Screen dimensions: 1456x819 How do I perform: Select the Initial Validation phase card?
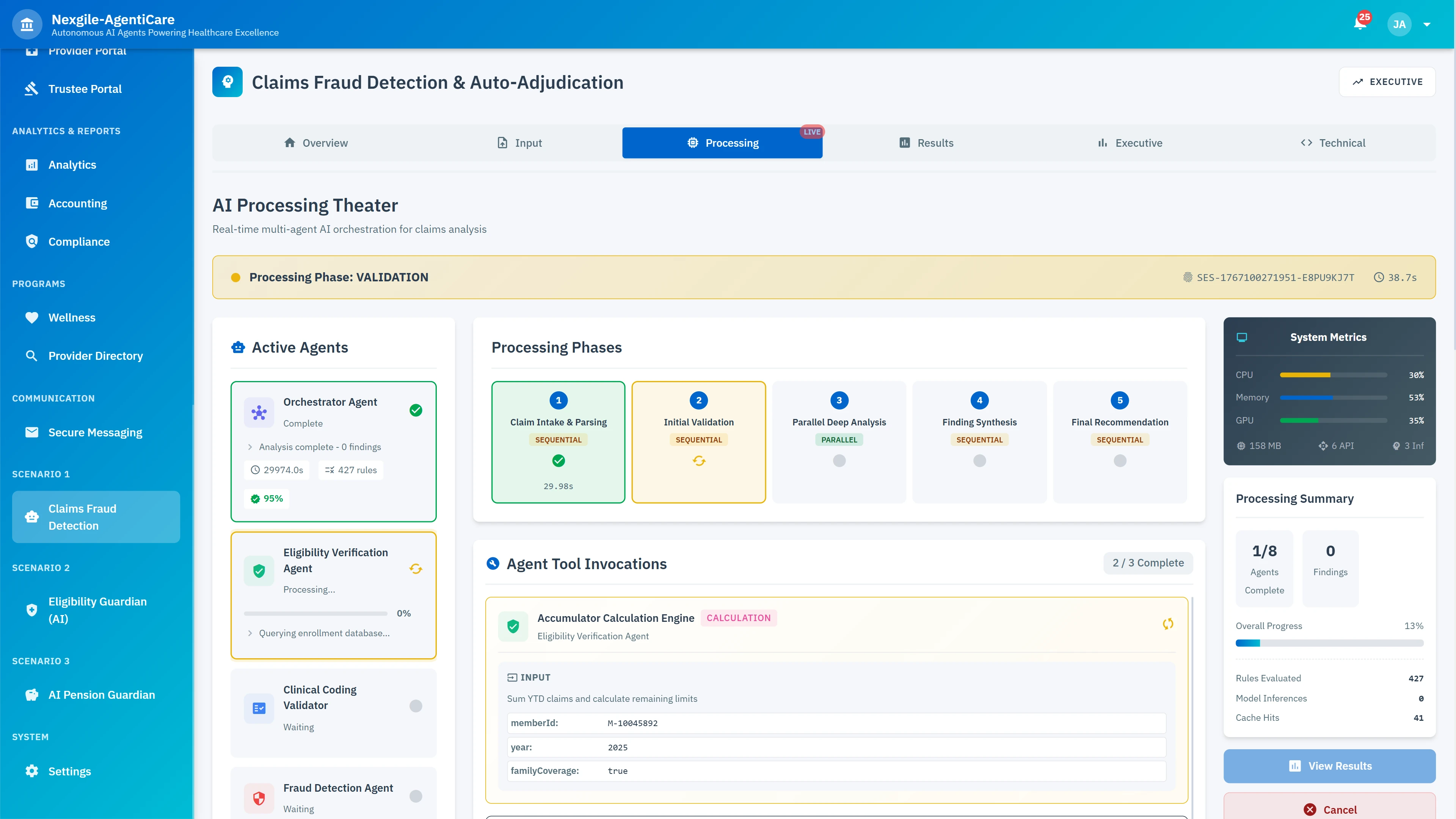(698, 442)
